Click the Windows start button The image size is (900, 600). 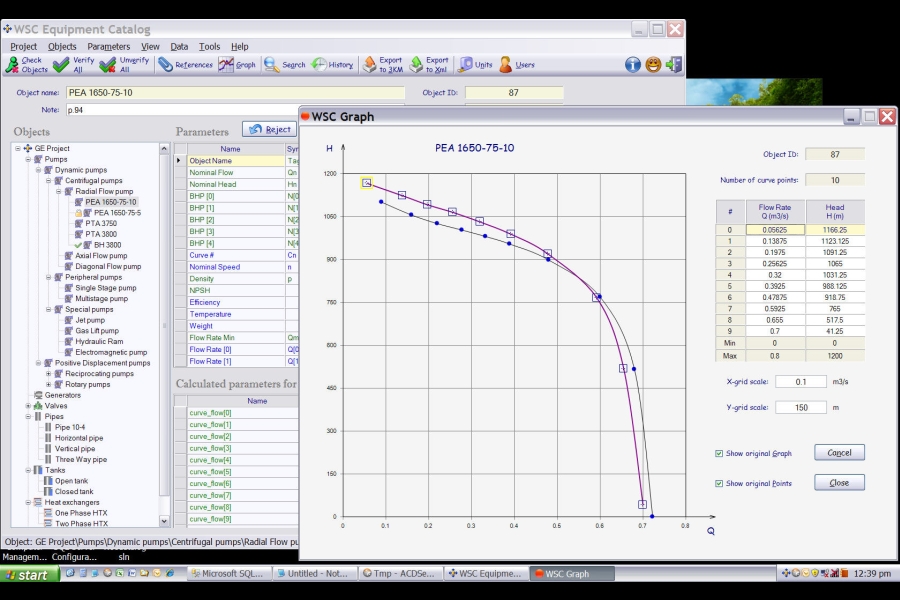click(x=29, y=574)
